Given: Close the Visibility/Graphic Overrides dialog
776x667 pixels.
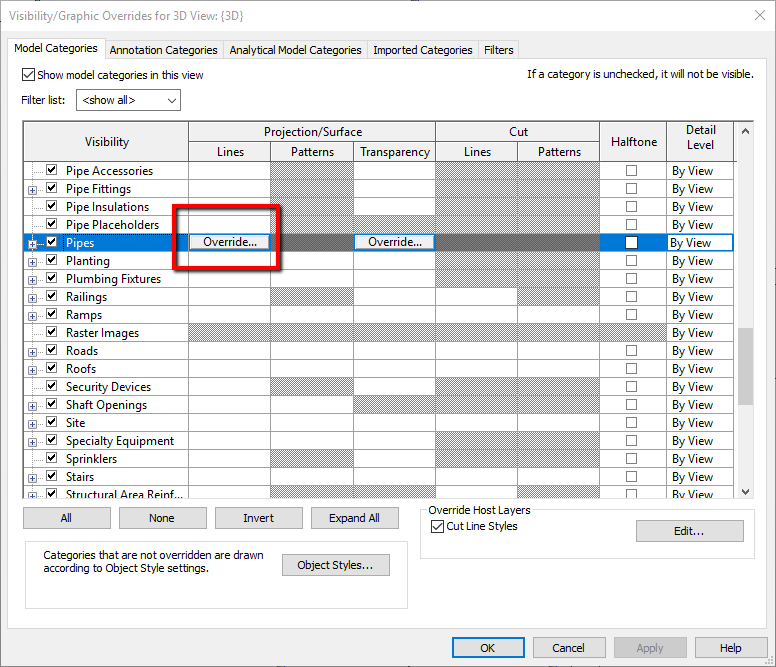Looking at the screenshot, I should click(x=760, y=15).
